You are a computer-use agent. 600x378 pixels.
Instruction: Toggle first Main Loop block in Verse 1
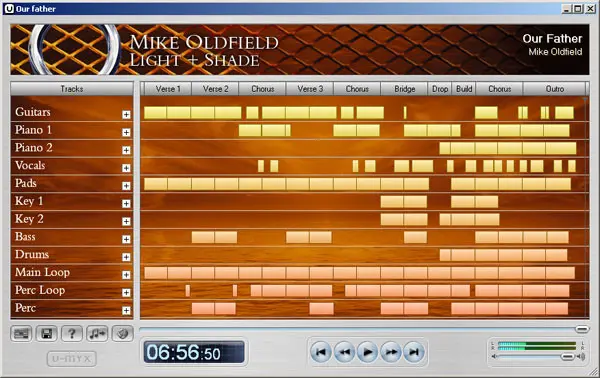pos(156,273)
